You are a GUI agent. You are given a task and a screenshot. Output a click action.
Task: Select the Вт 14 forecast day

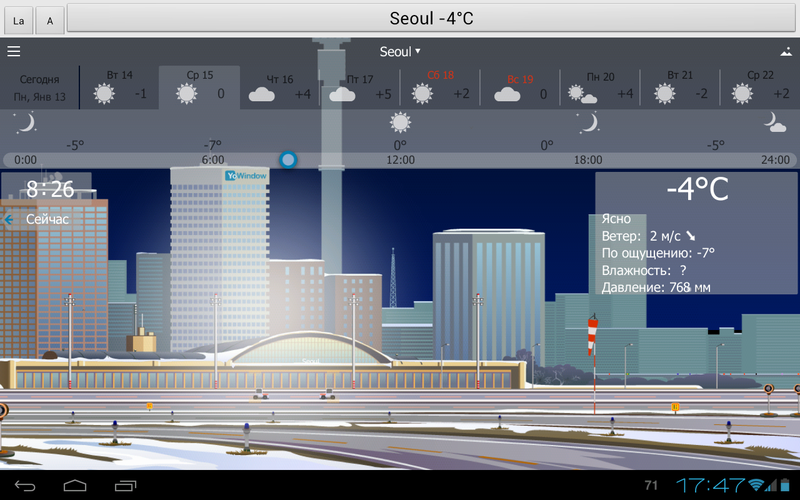tap(119, 87)
